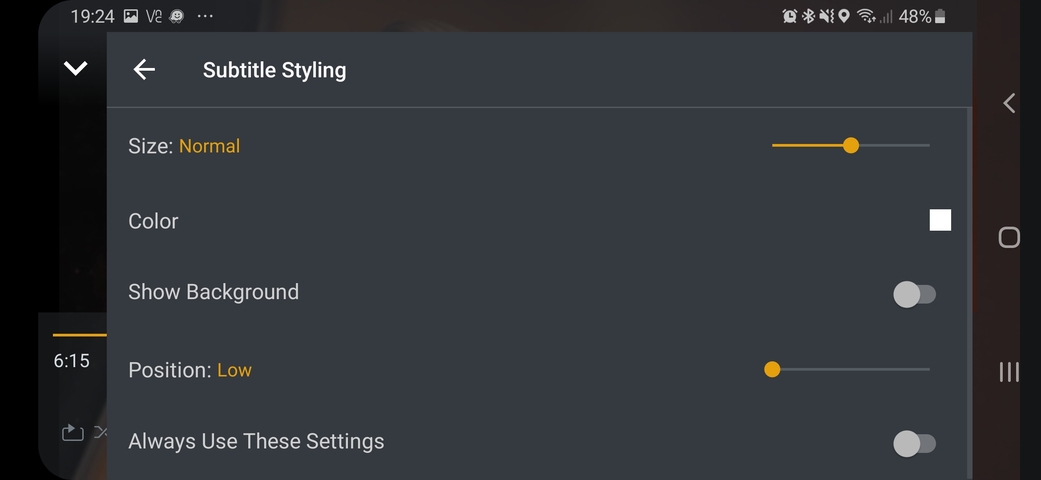Tap the three-dot notification overflow
1041x480 pixels.
pyautogui.click(x=205, y=16)
